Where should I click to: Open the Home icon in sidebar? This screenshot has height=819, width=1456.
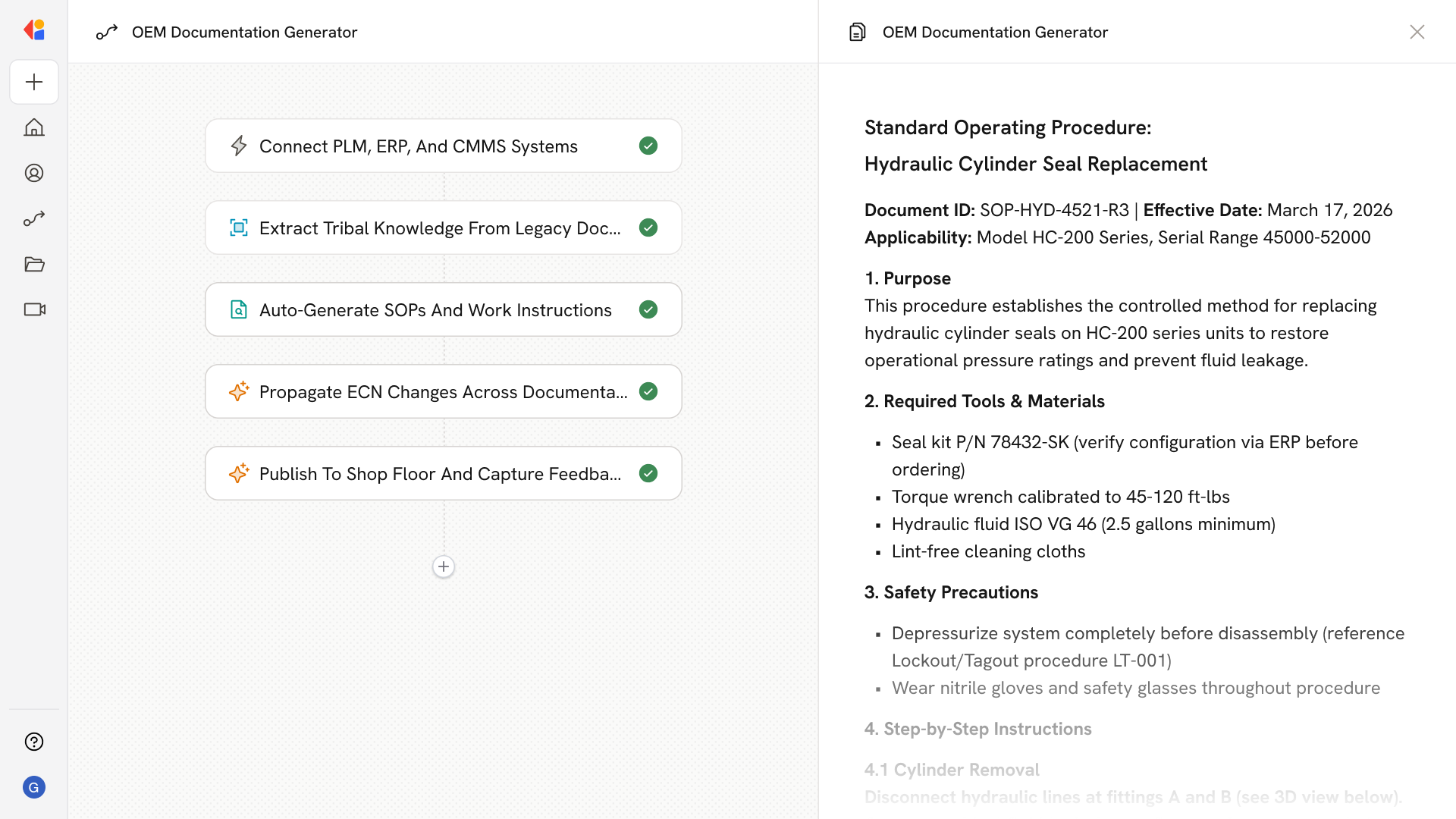pyautogui.click(x=34, y=127)
